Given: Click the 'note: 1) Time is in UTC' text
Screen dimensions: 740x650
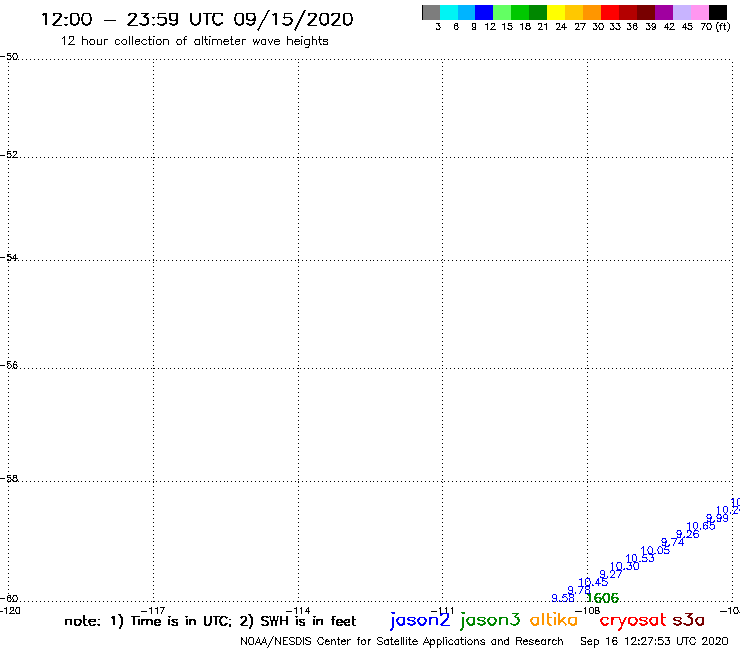Looking at the screenshot, I should coord(148,621).
